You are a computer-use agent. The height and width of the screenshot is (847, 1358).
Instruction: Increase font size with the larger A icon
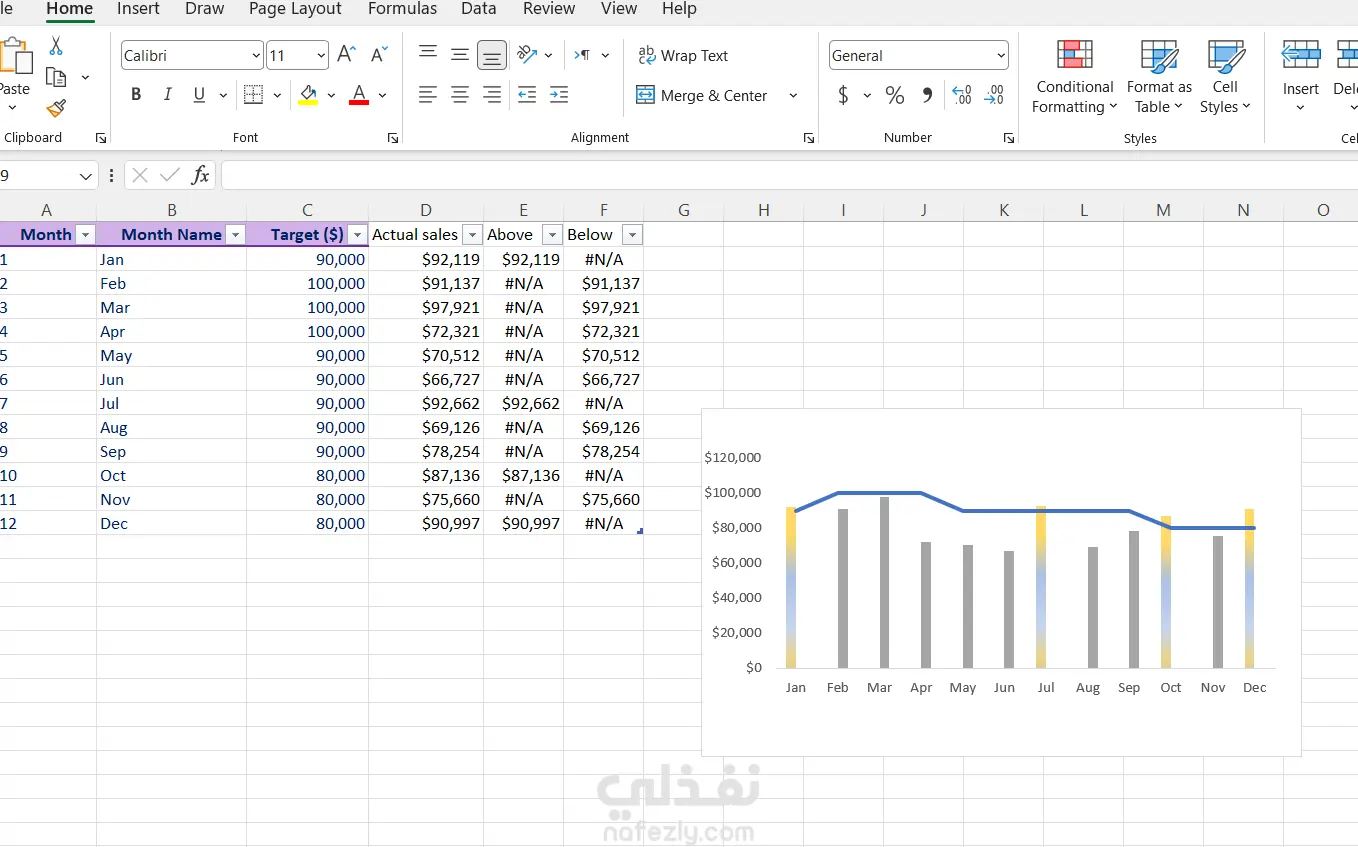point(346,55)
